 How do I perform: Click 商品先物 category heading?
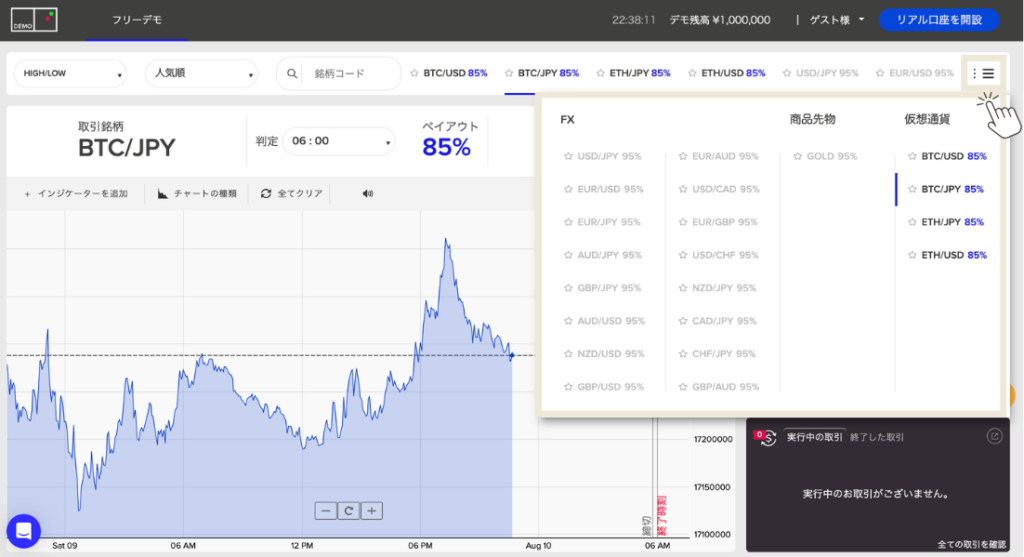pos(812,119)
